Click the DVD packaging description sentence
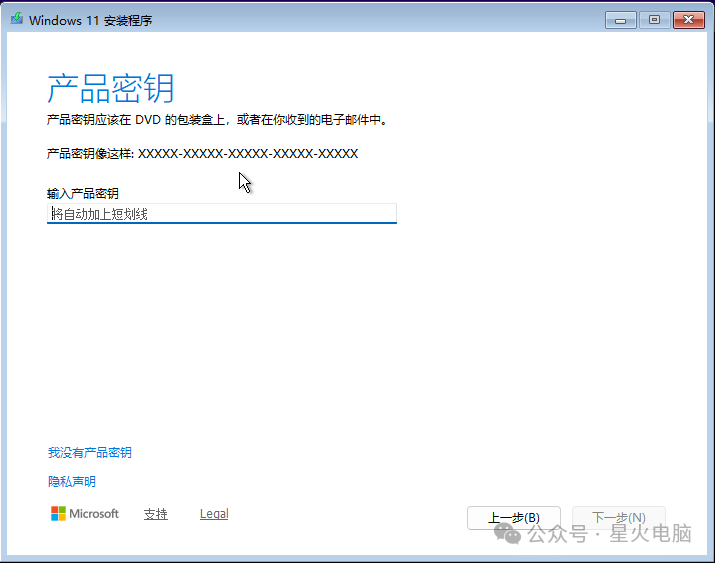 point(217,120)
